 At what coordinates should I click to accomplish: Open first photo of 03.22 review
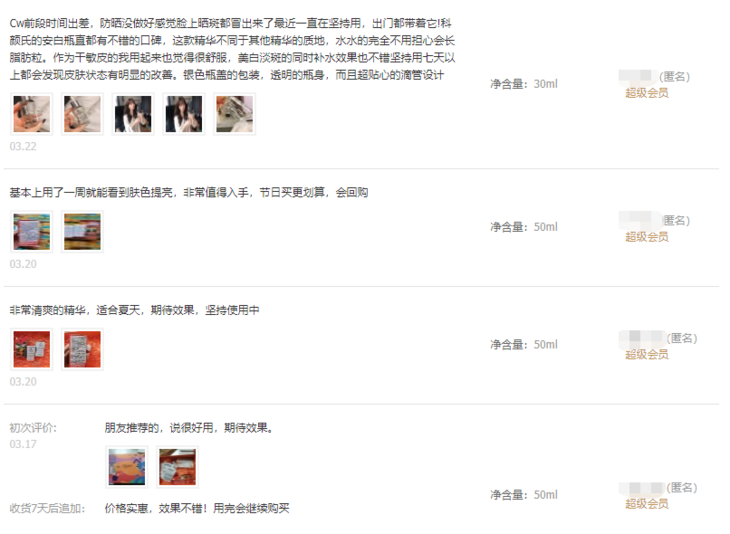coord(32,114)
